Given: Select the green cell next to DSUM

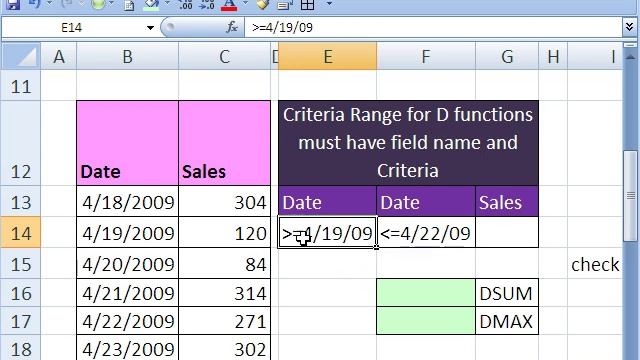Looking at the screenshot, I should click(426, 293).
